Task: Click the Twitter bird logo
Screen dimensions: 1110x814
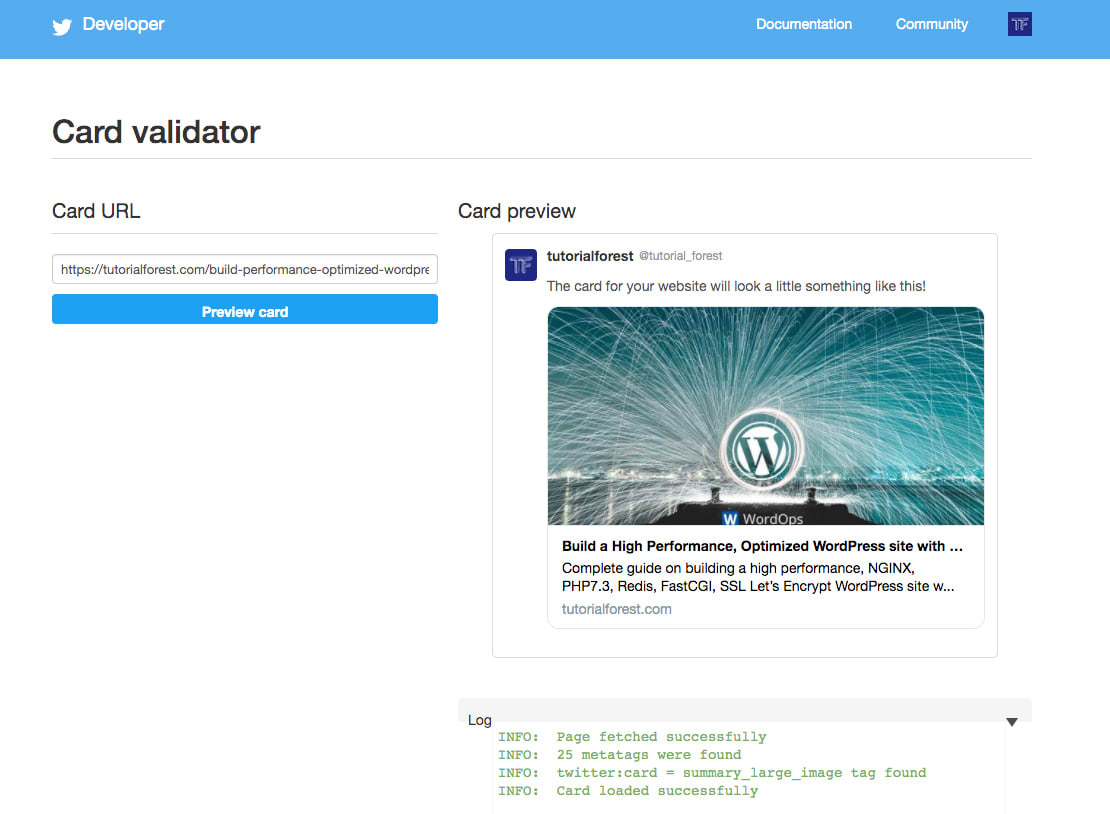Action: [62, 26]
